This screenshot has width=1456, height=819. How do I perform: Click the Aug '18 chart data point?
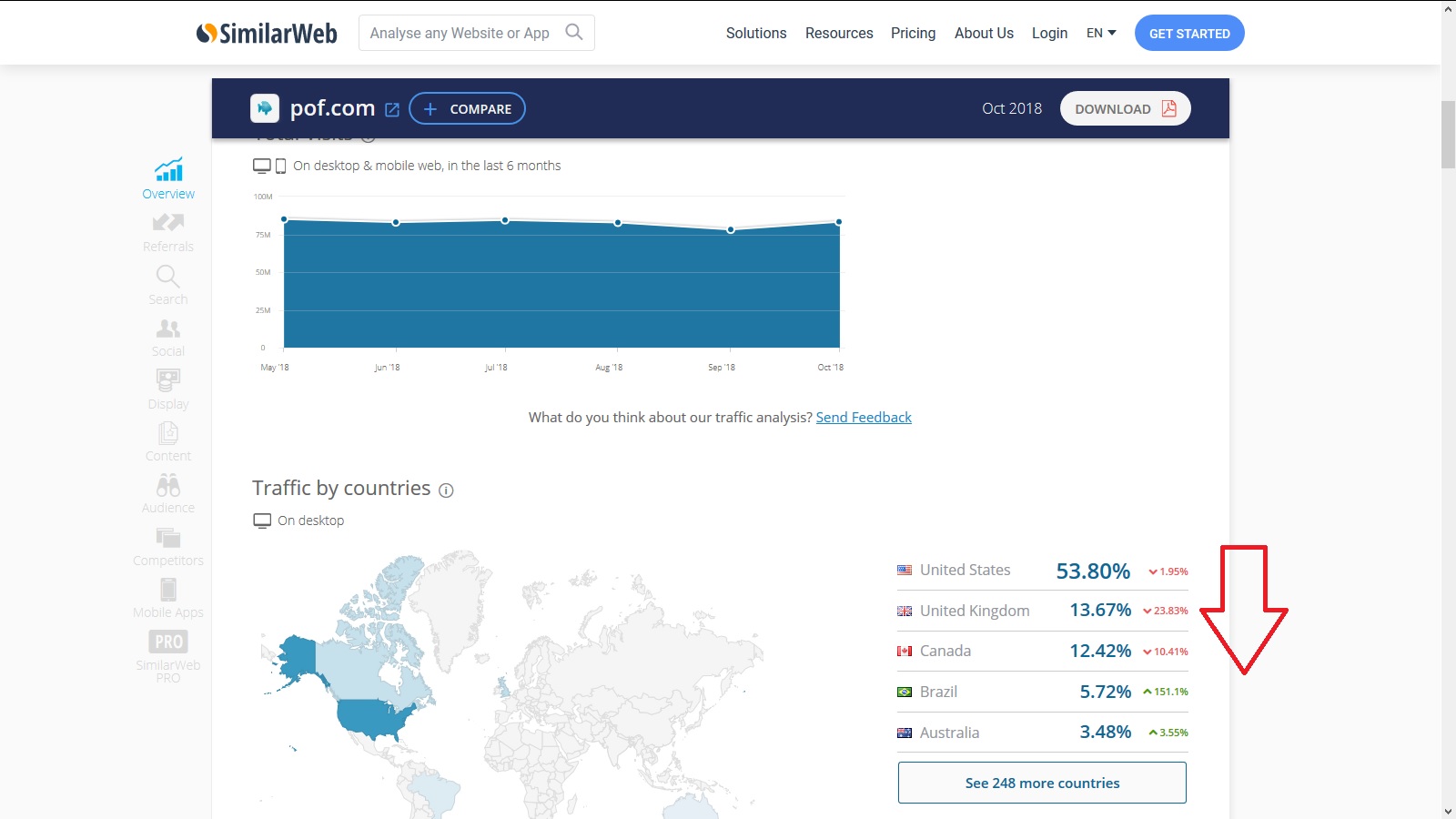618,222
